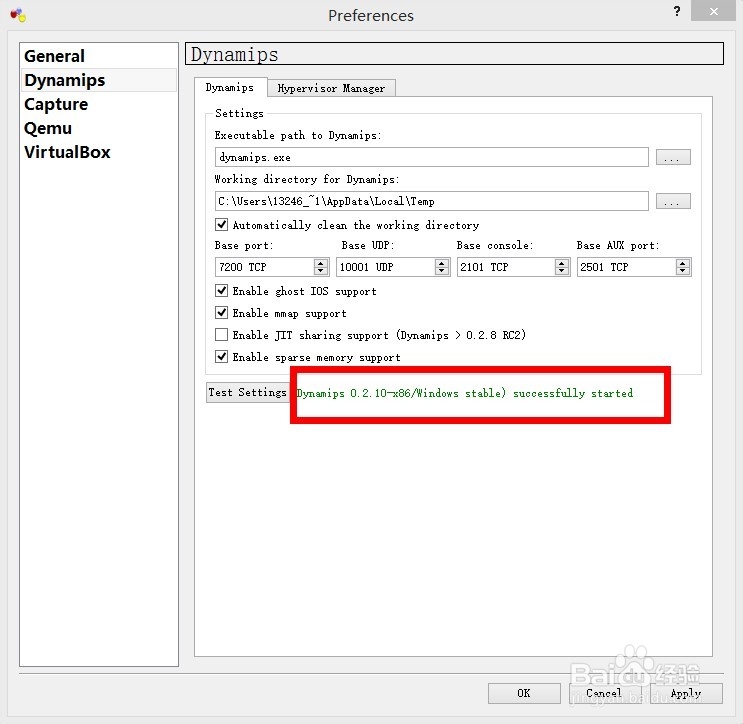Apply the preference changes
The width and height of the screenshot is (743, 724).
686,693
